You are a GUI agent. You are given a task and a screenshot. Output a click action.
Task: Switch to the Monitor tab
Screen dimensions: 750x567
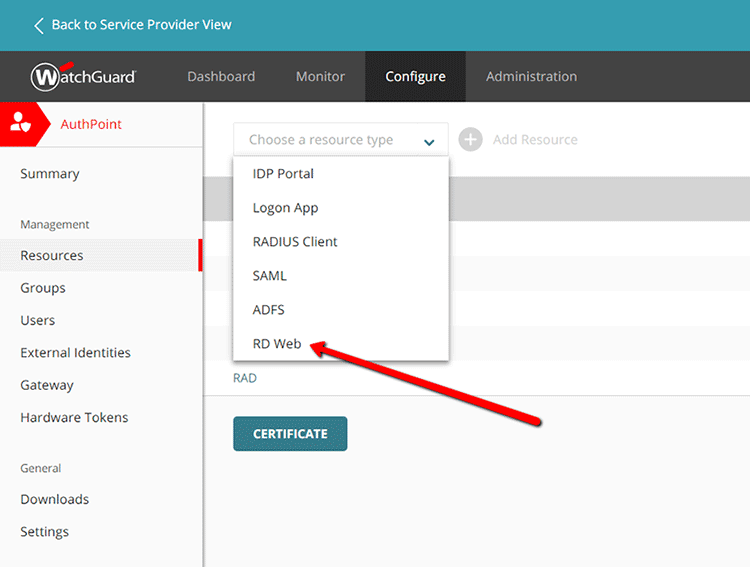tap(320, 77)
